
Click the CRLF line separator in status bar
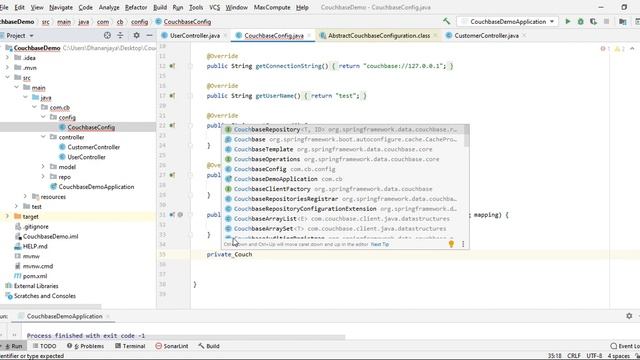pos(573,356)
